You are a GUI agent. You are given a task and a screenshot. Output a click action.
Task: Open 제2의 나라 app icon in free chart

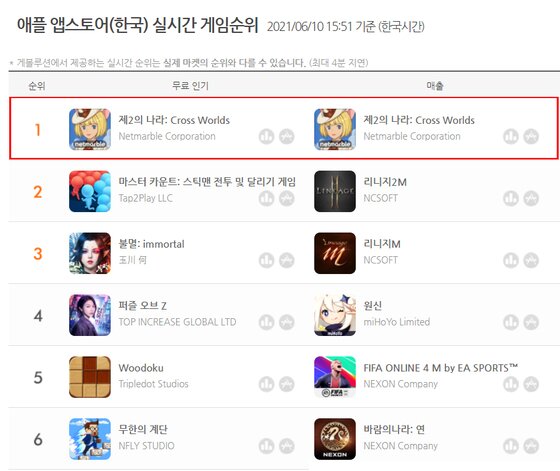[90, 129]
